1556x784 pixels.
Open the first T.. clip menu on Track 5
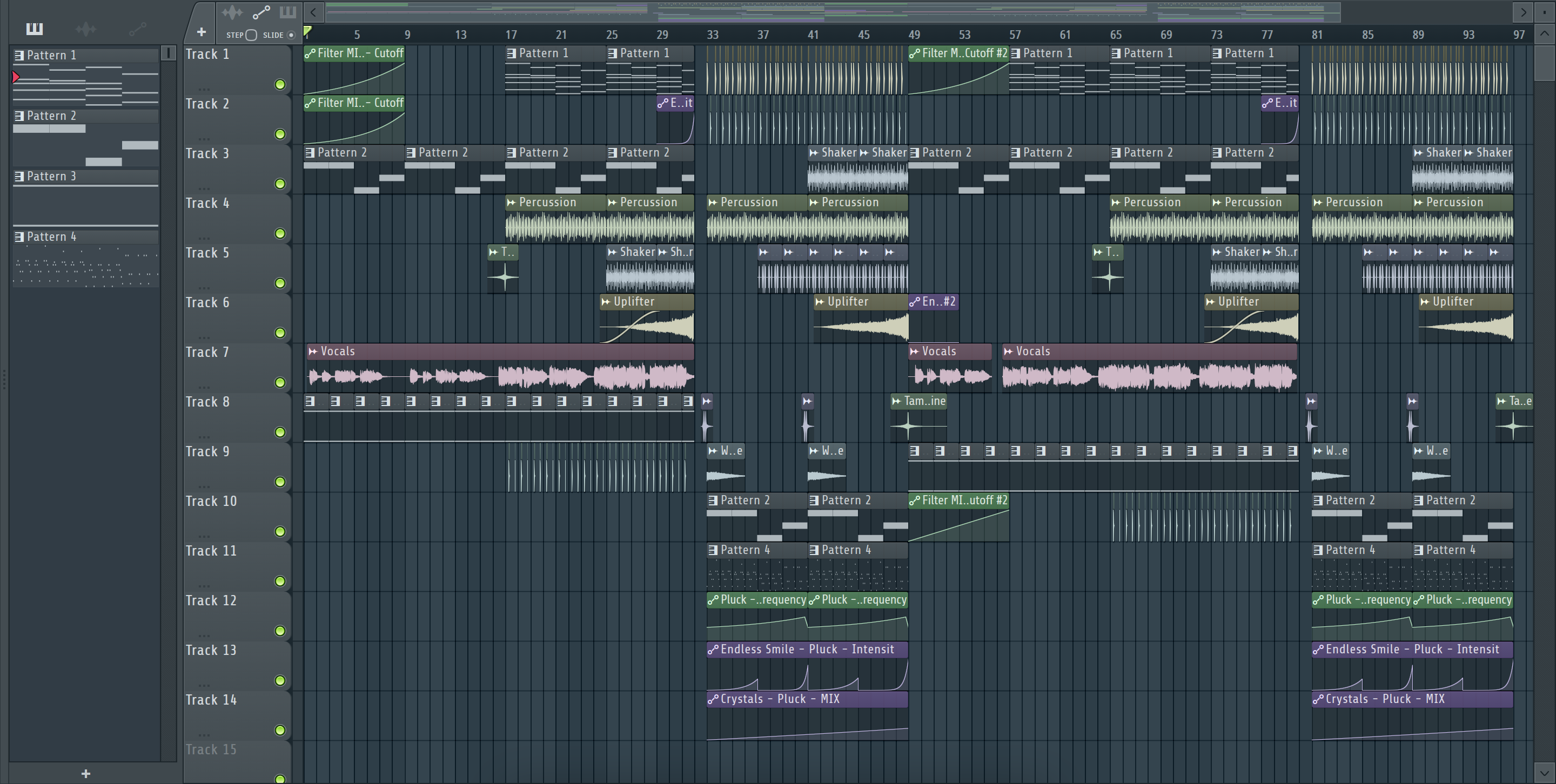(494, 252)
